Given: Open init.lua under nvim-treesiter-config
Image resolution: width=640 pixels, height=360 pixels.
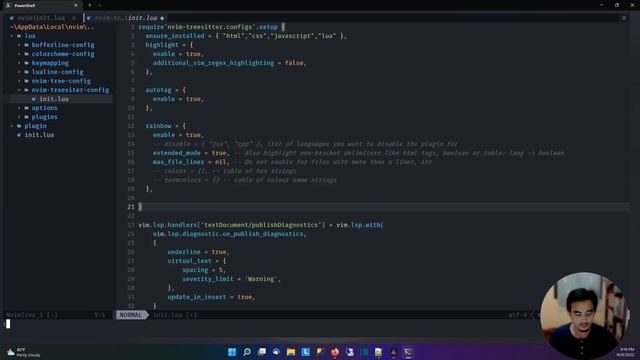Looking at the screenshot, I should click(54, 99).
